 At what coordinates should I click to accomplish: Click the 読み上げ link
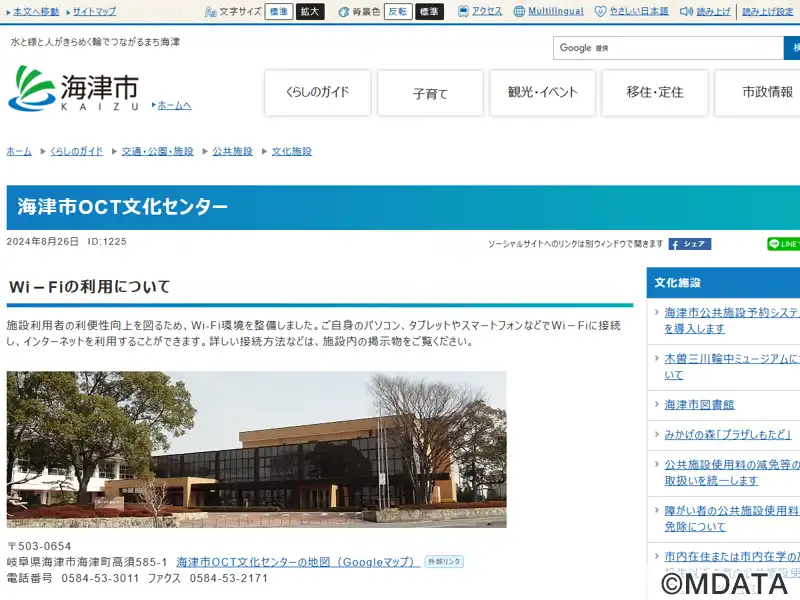[x=713, y=11]
